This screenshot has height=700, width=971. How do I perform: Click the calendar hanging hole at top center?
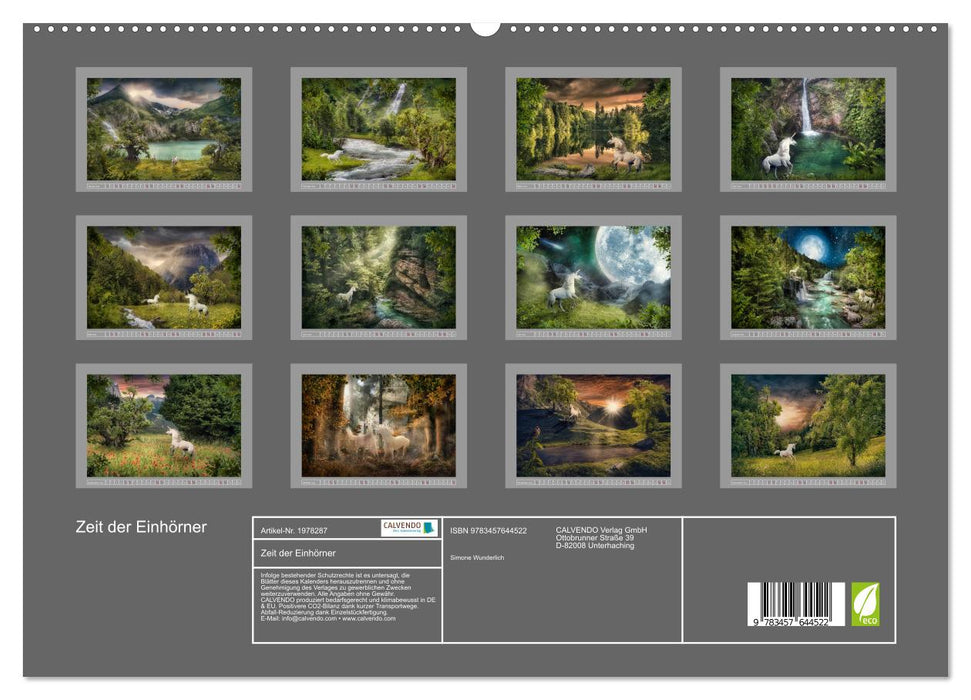coord(485,27)
